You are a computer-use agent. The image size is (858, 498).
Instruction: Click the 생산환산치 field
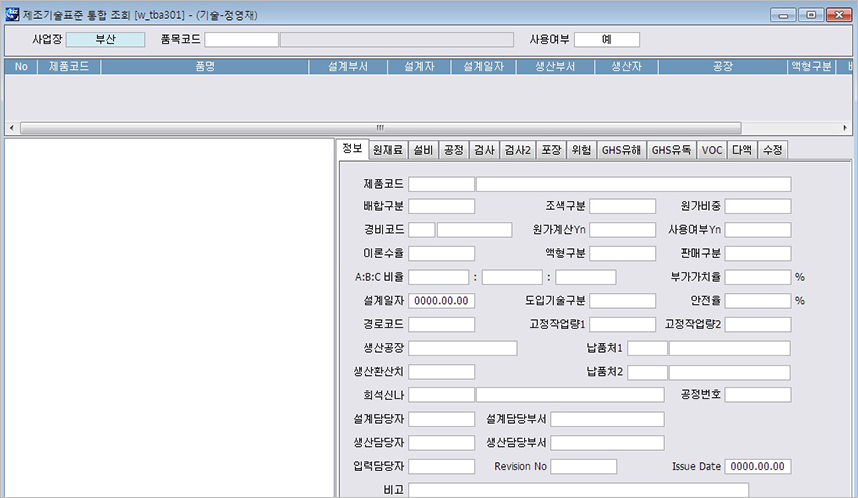(442, 372)
